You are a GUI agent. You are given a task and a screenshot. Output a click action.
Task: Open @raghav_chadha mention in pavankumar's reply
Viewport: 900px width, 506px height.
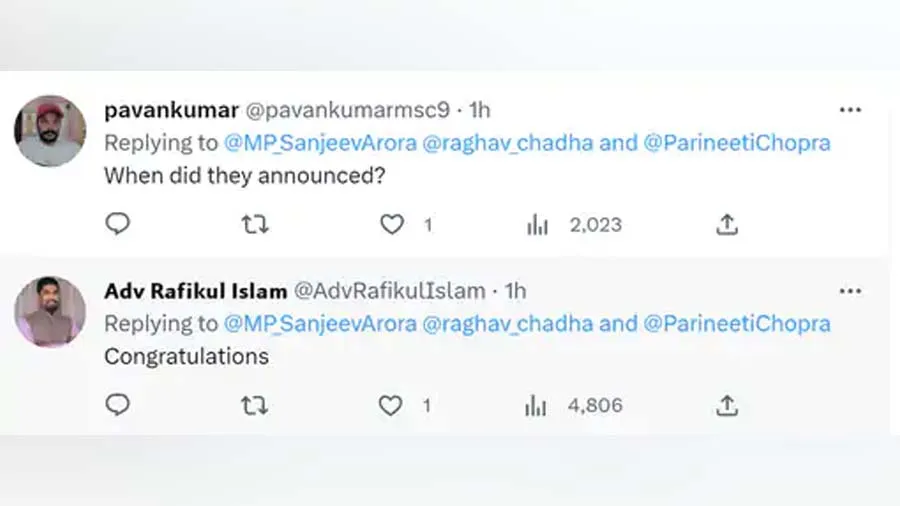point(508,142)
